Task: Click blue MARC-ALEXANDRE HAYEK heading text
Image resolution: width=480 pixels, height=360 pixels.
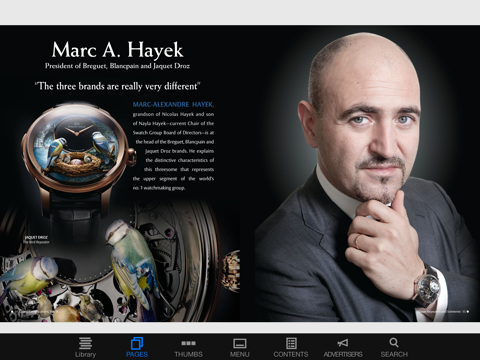Action: point(173,104)
